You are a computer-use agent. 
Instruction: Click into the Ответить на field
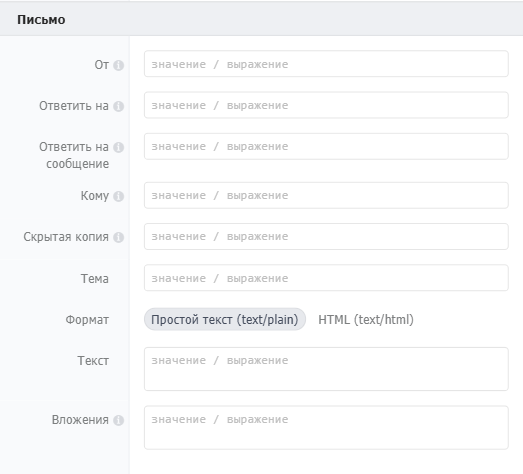(x=326, y=105)
